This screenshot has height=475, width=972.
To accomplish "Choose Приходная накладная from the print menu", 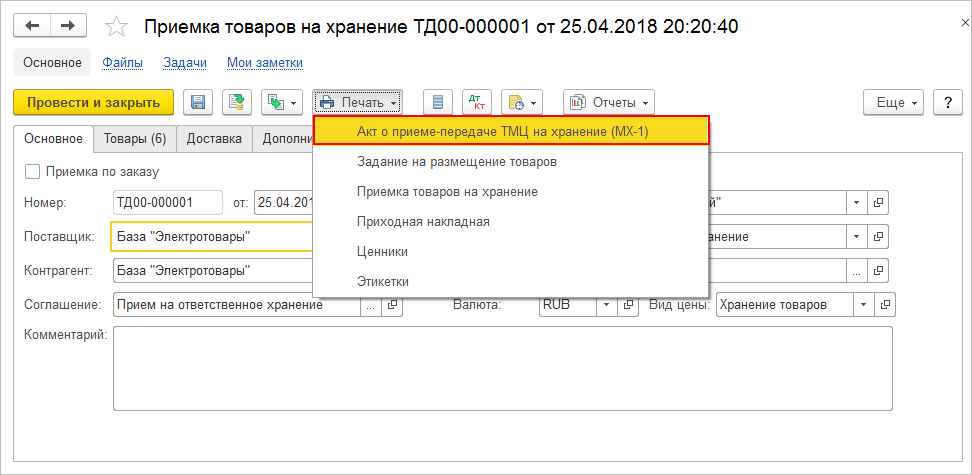I will (x=422, y=221).
